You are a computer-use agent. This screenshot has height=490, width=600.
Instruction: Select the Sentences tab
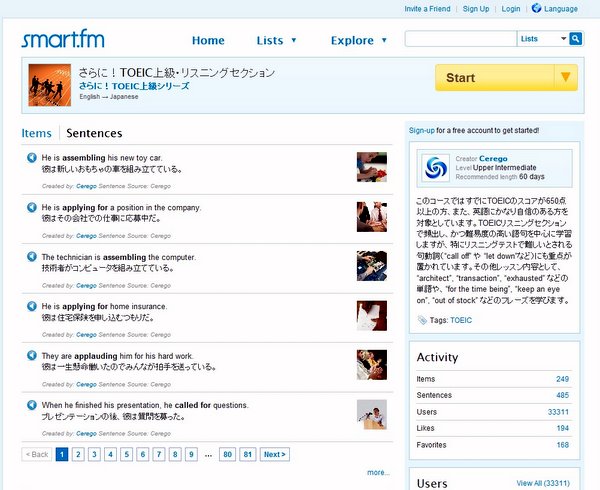pyautogui.click(x=94, y=133)
